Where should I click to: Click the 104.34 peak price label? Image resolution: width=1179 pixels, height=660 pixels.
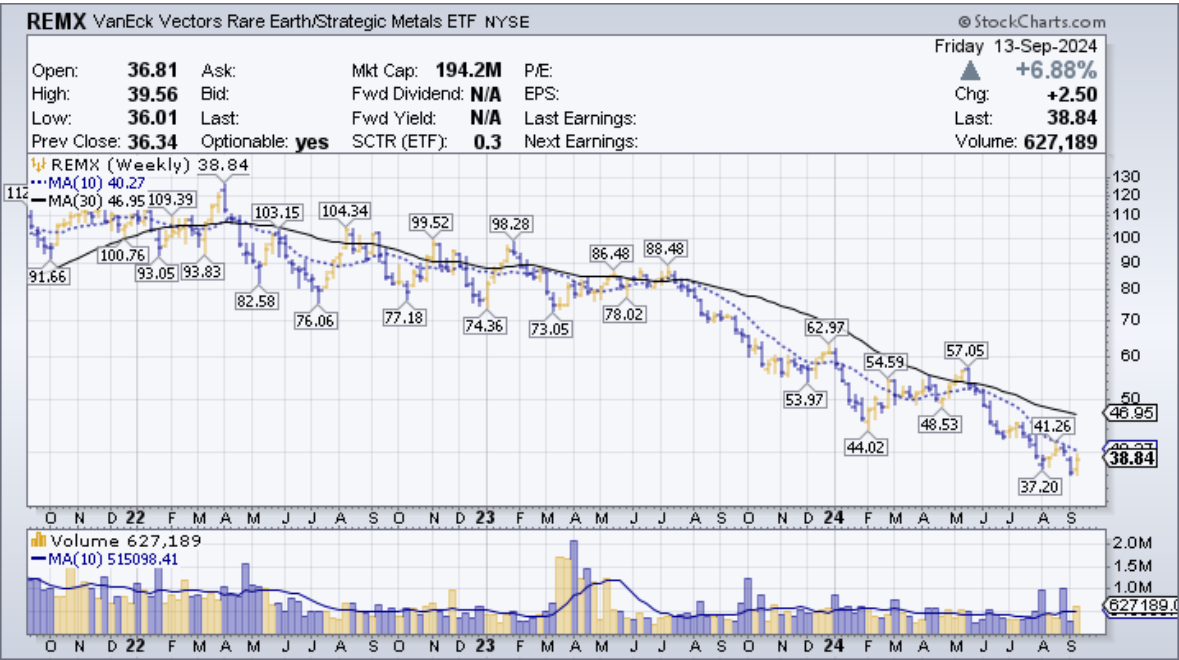coord(344,211)
